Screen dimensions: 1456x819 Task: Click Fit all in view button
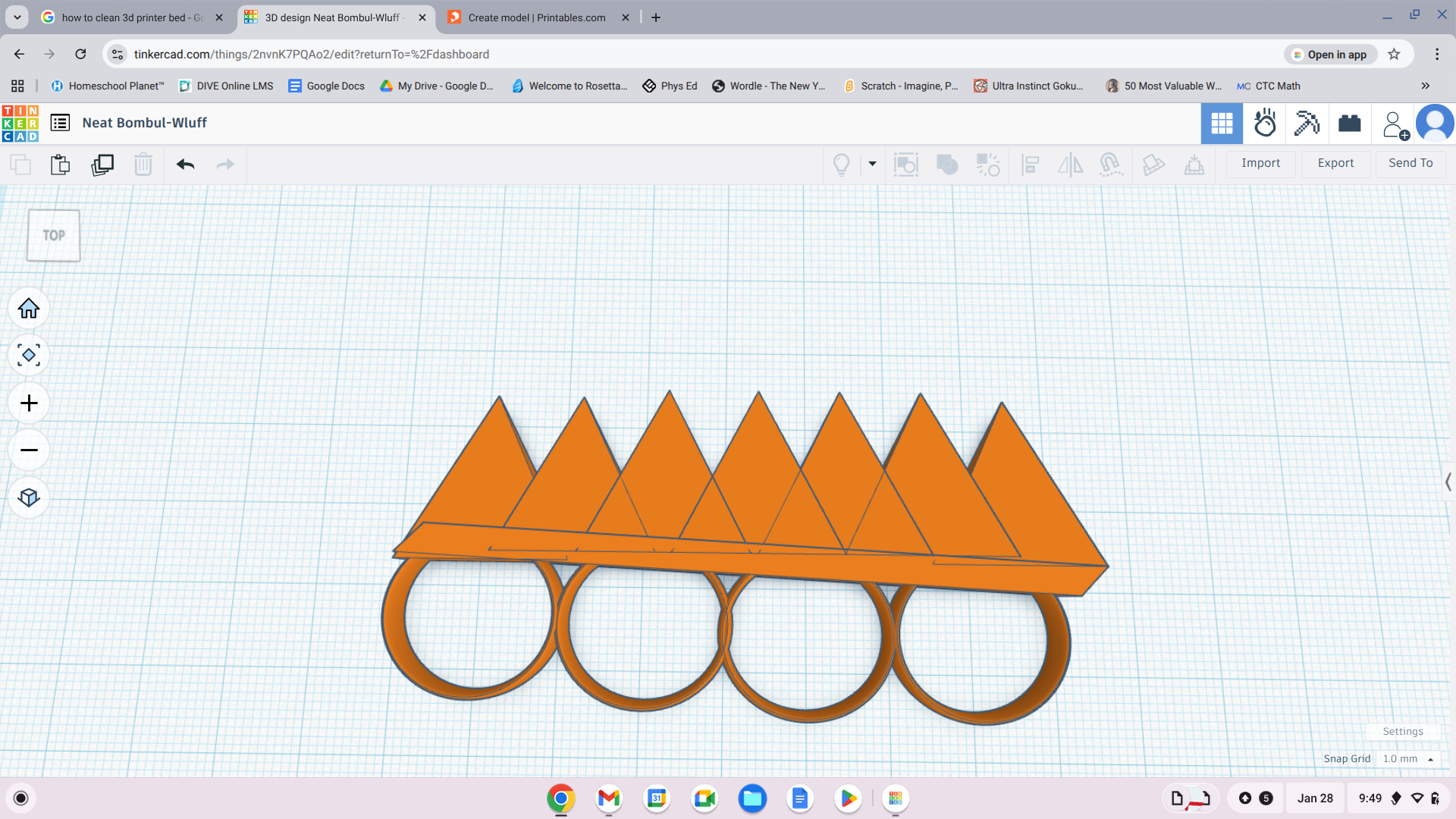click(29, 356)
